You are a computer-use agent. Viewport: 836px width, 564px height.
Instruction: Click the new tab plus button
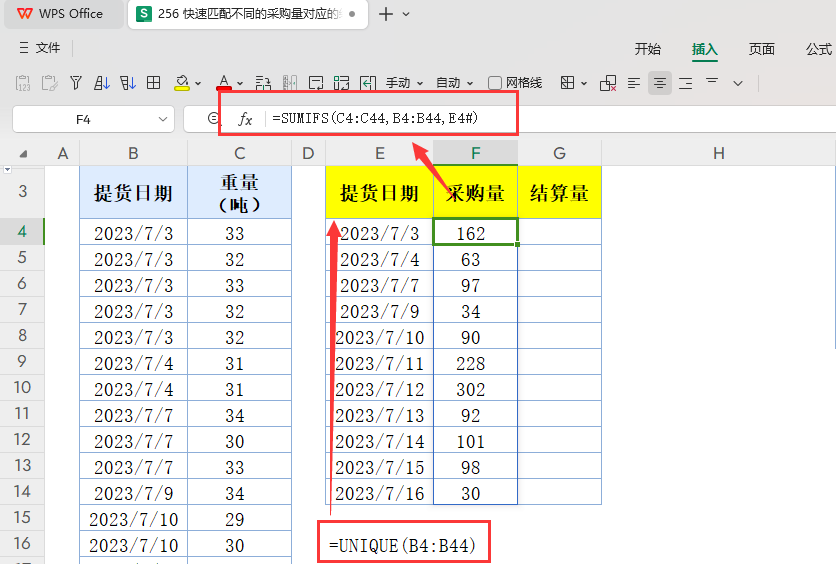pyautogui.click(x=385, y=14)
